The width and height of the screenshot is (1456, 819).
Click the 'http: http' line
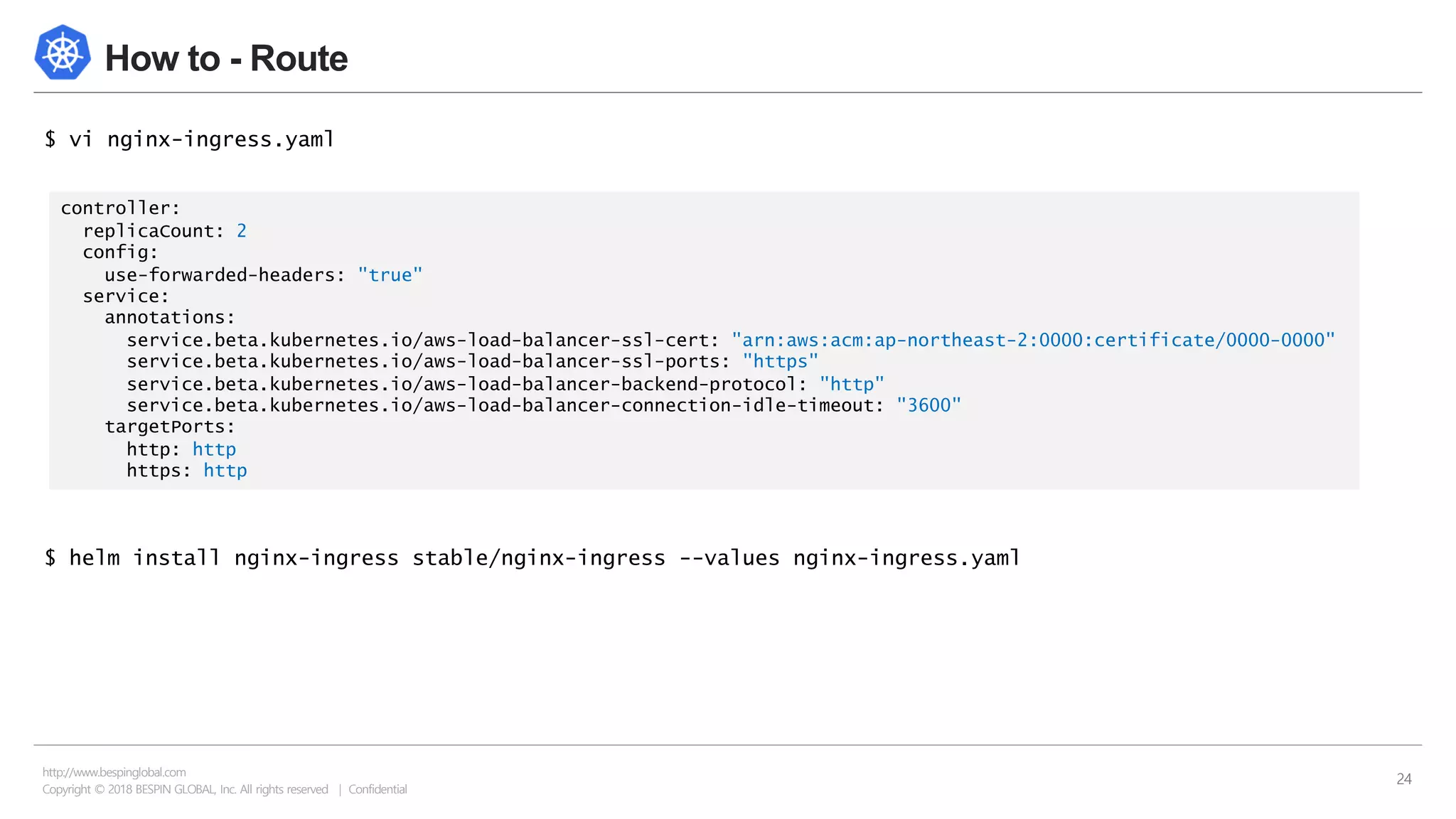pyautogui.click(x=181, y=449)
